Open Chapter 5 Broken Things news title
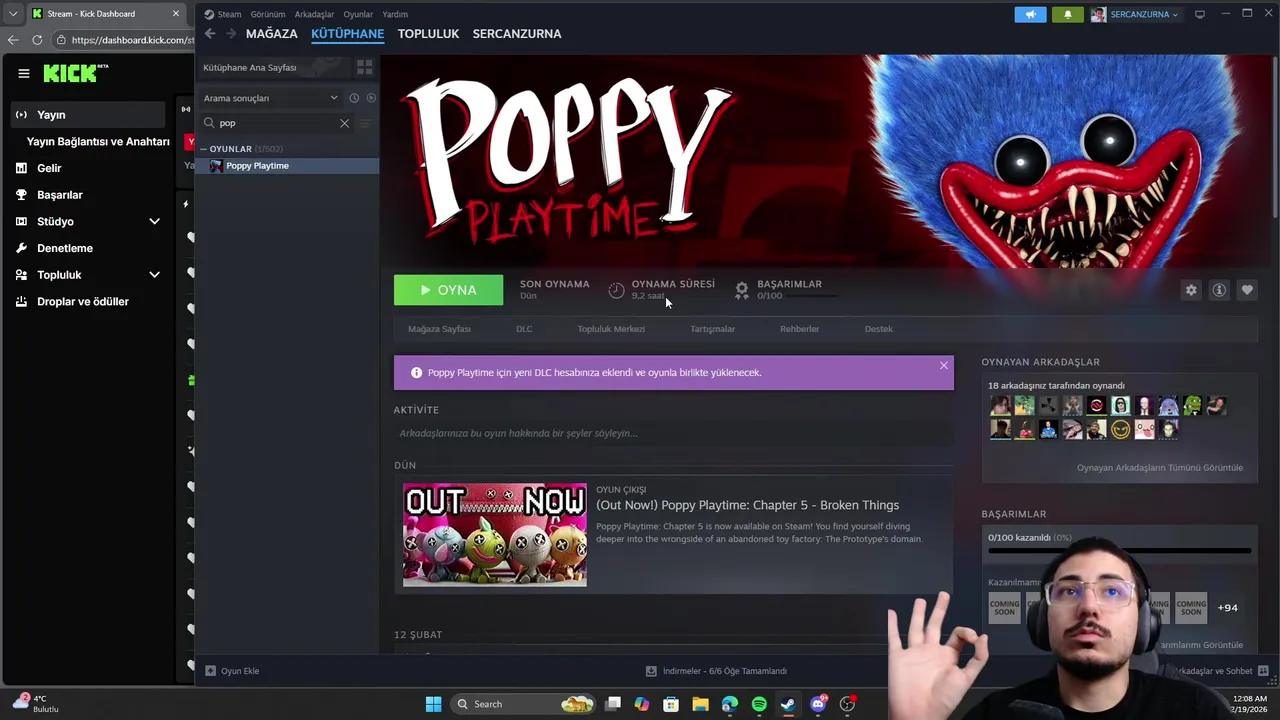The height and width of the screenshot is (720, 1280). [x=747, y=505]
